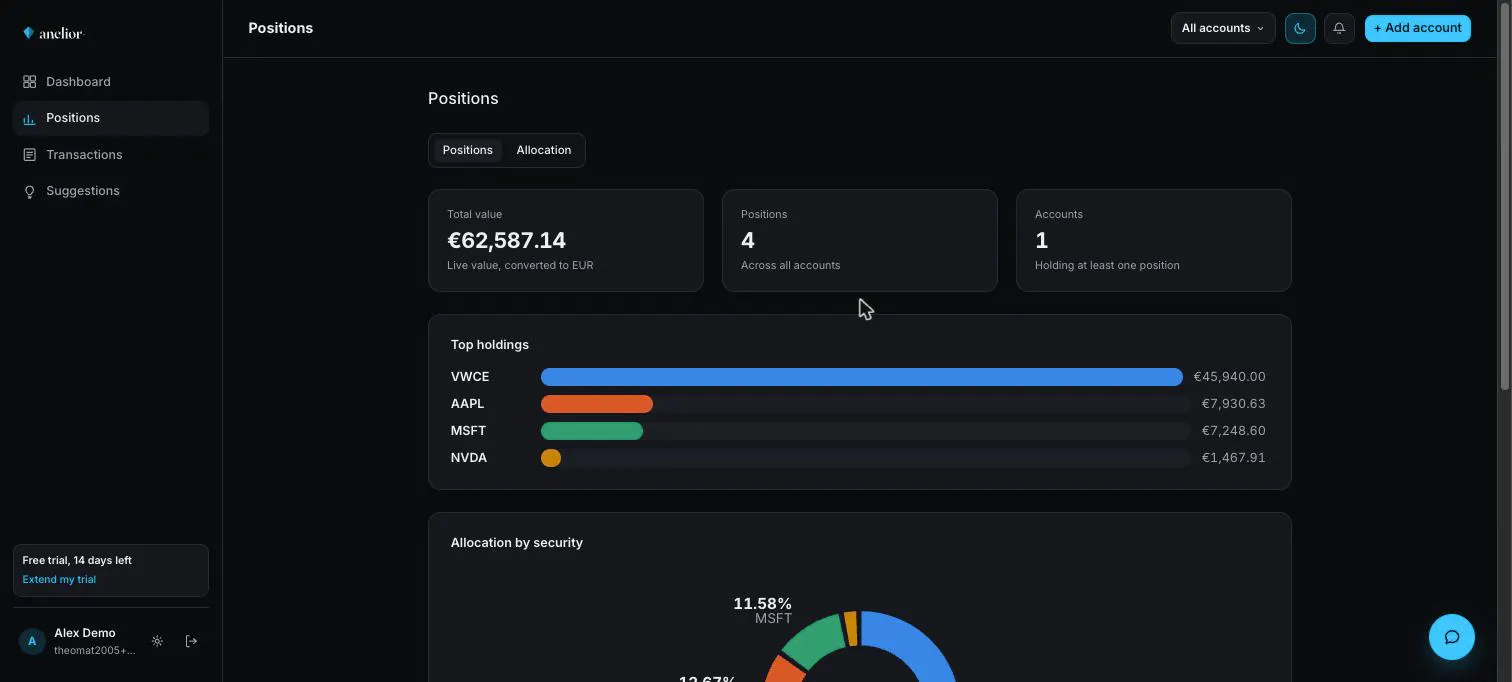1512x682 pixels.
Task: Click the NVDA yellow holdings bar
Action: coord(551,458)
